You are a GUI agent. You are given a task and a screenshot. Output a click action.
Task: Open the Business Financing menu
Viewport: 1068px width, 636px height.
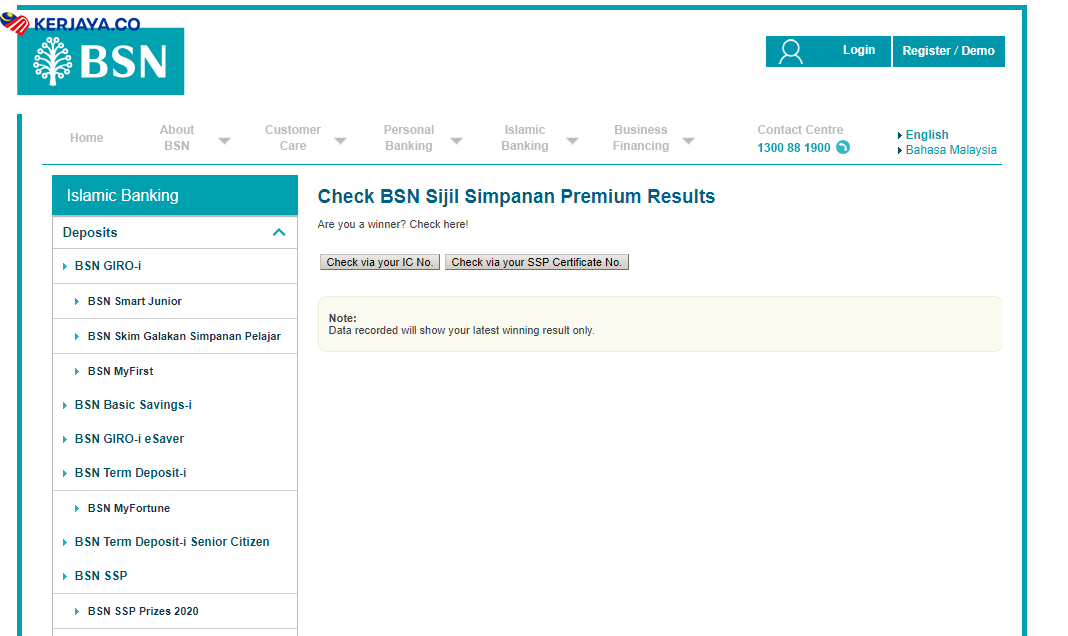(x=641, y=138)
